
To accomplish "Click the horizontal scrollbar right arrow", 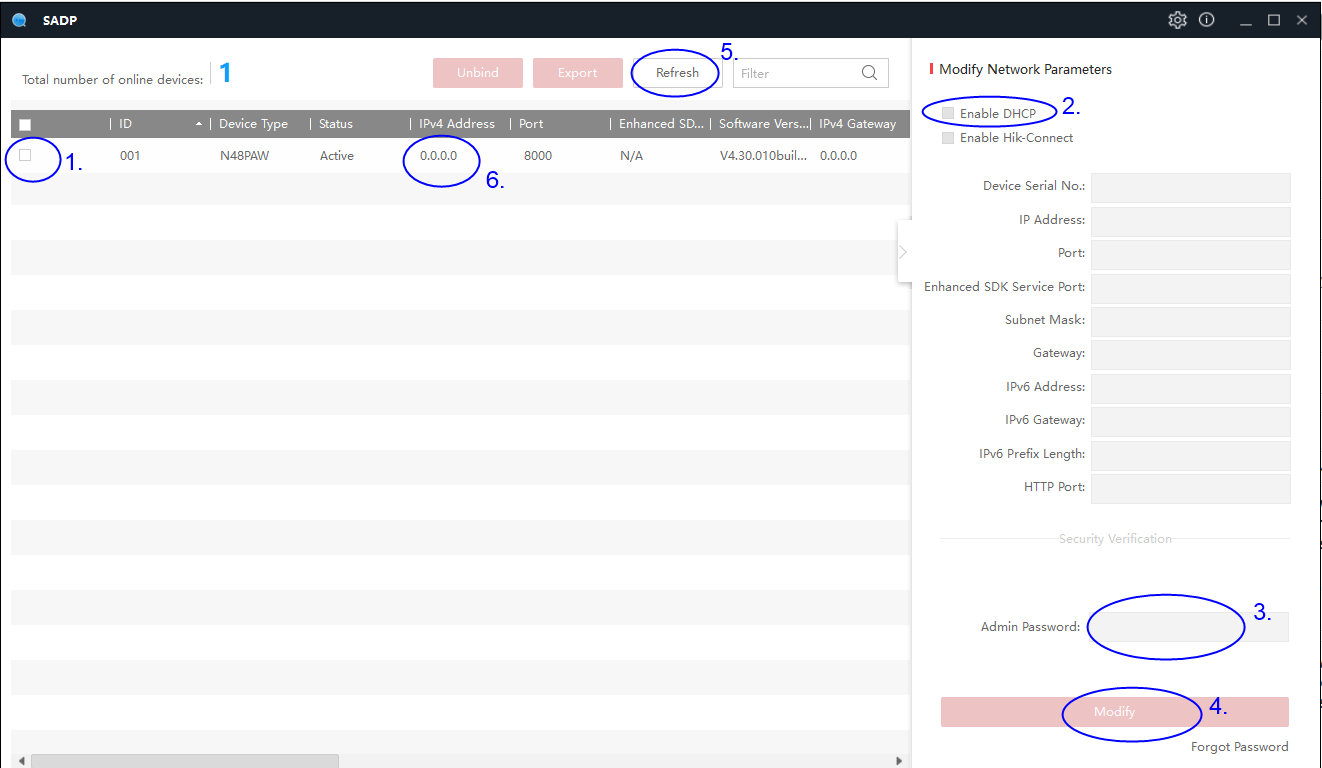I will [x=898, y=761].
